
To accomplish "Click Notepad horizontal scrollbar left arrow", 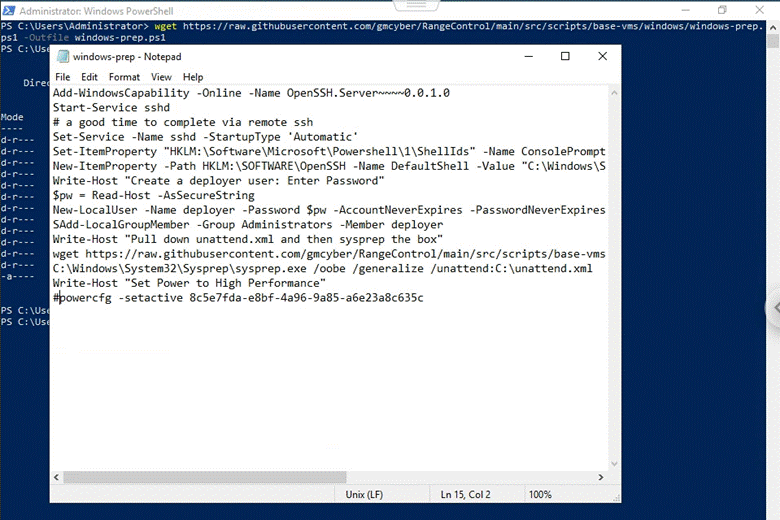I will pyautogui.click(x=56, y=477).
